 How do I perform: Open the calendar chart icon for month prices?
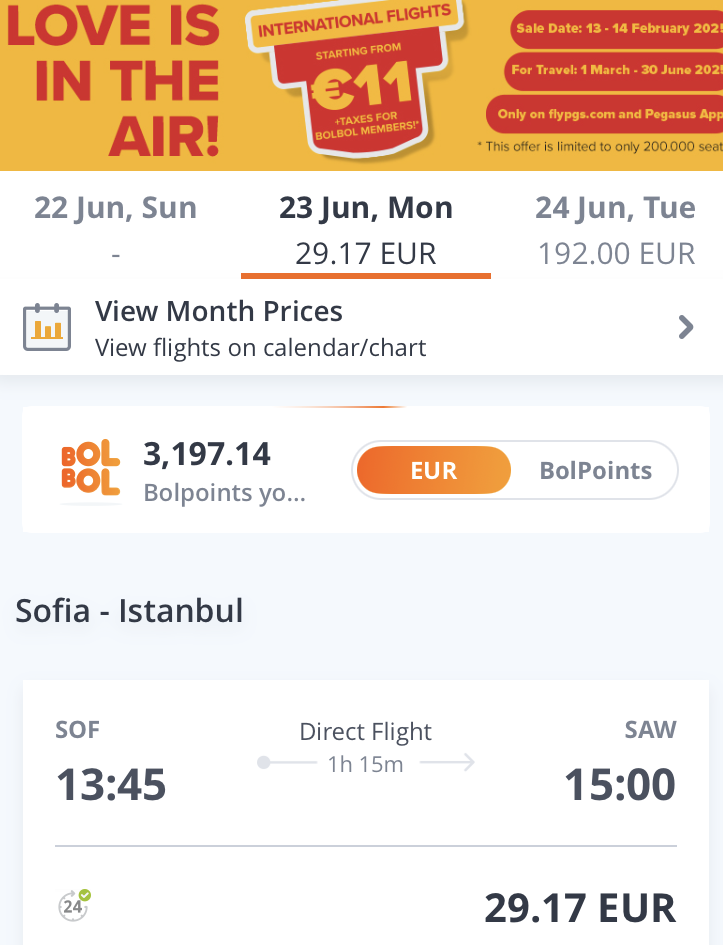[x=47, y=327]
